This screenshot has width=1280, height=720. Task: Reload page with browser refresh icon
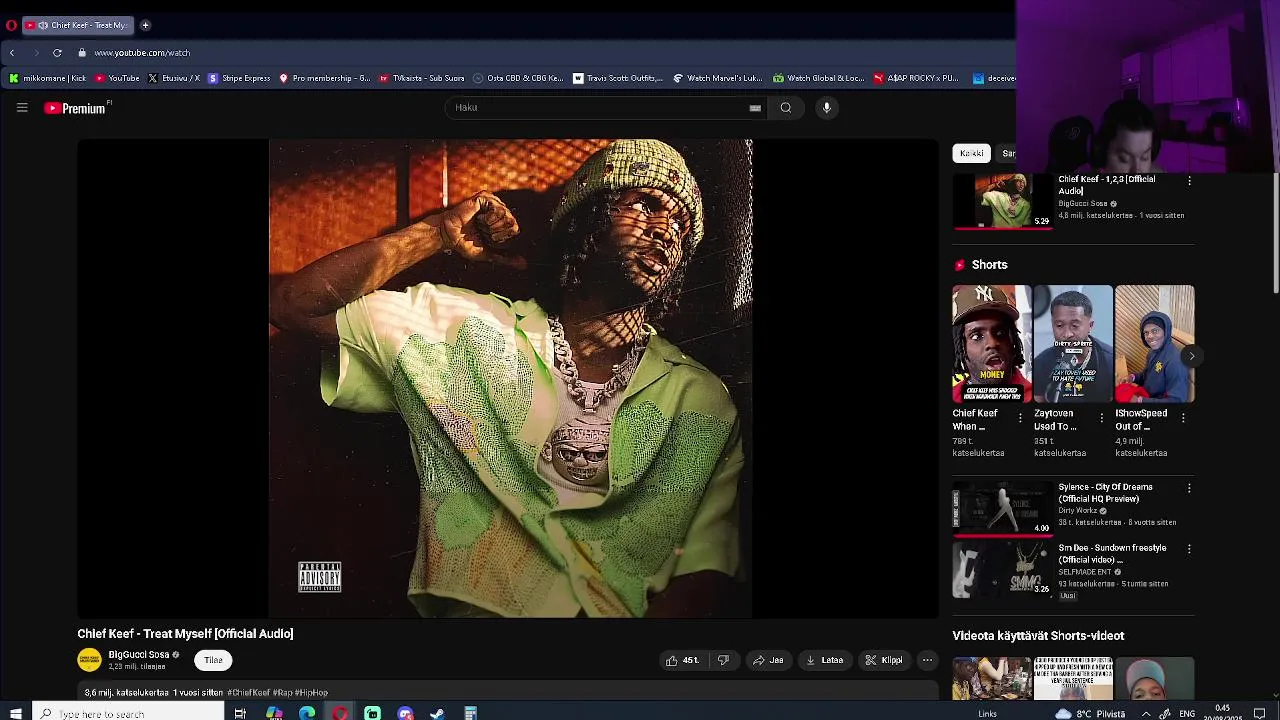[57, 53]
